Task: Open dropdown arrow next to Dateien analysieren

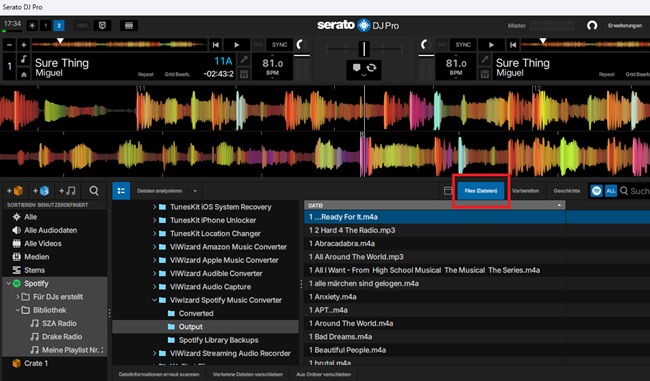Action: coord(195,191)
